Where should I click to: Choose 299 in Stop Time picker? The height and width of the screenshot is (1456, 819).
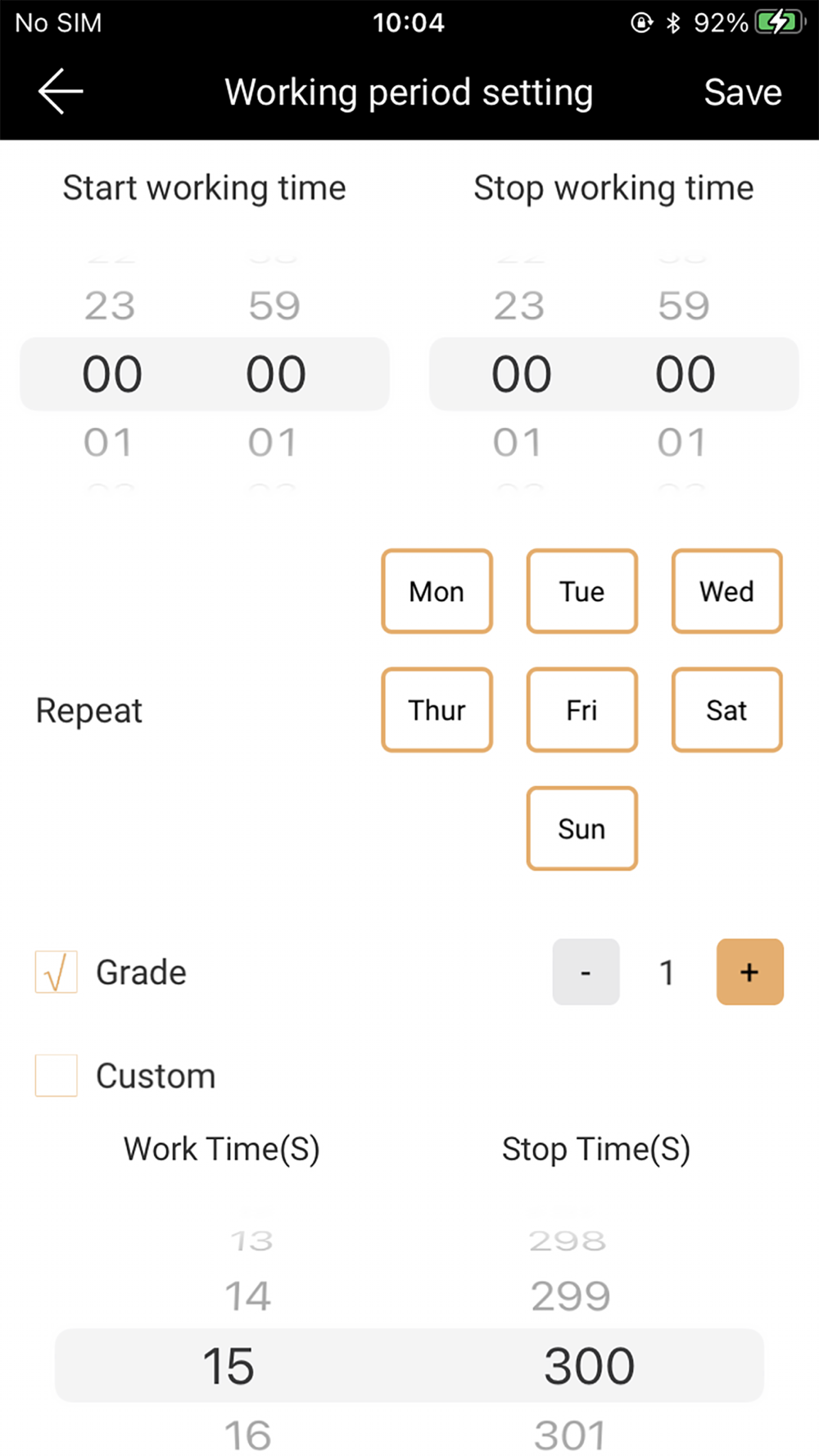[x=570, y=1296]
